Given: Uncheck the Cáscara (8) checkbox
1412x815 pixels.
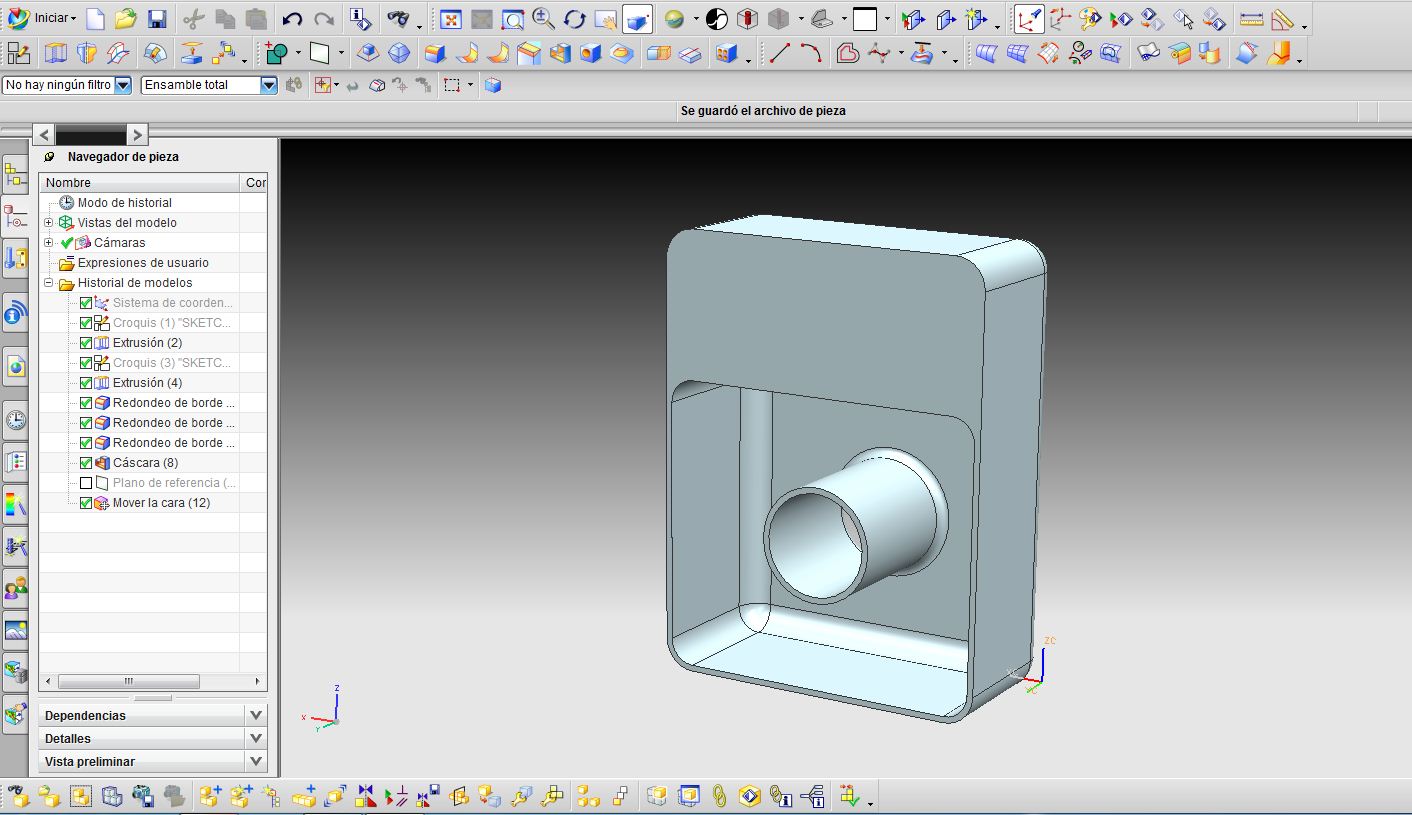Looking at the screenshot, I should pos(86,463).
